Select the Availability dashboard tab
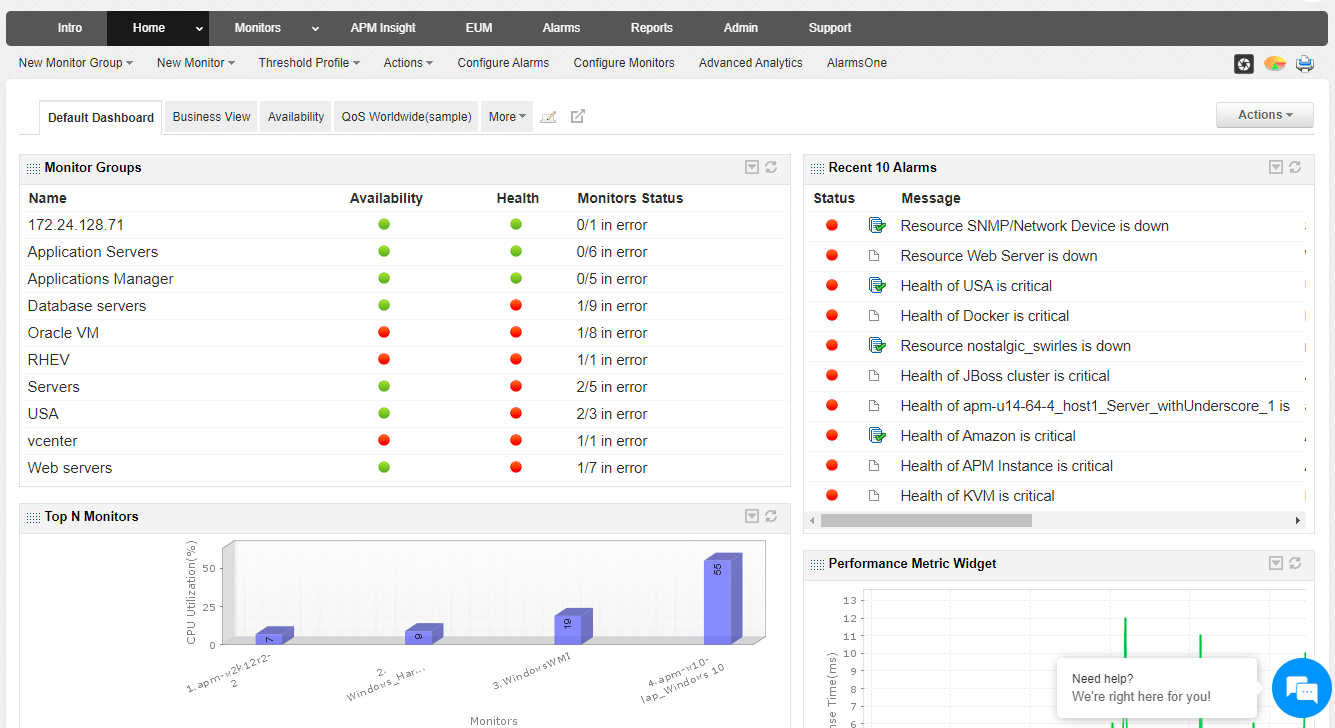The image size is (1335, 728). 295,116
